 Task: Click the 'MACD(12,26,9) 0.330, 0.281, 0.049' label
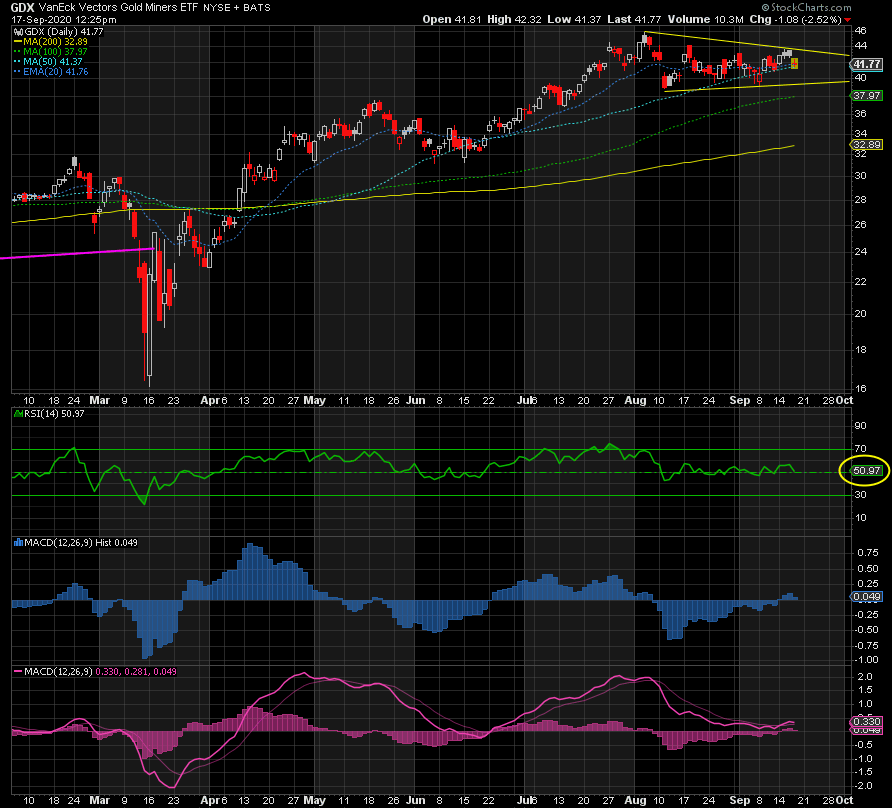pyautogui.click(x=100, y=672)
